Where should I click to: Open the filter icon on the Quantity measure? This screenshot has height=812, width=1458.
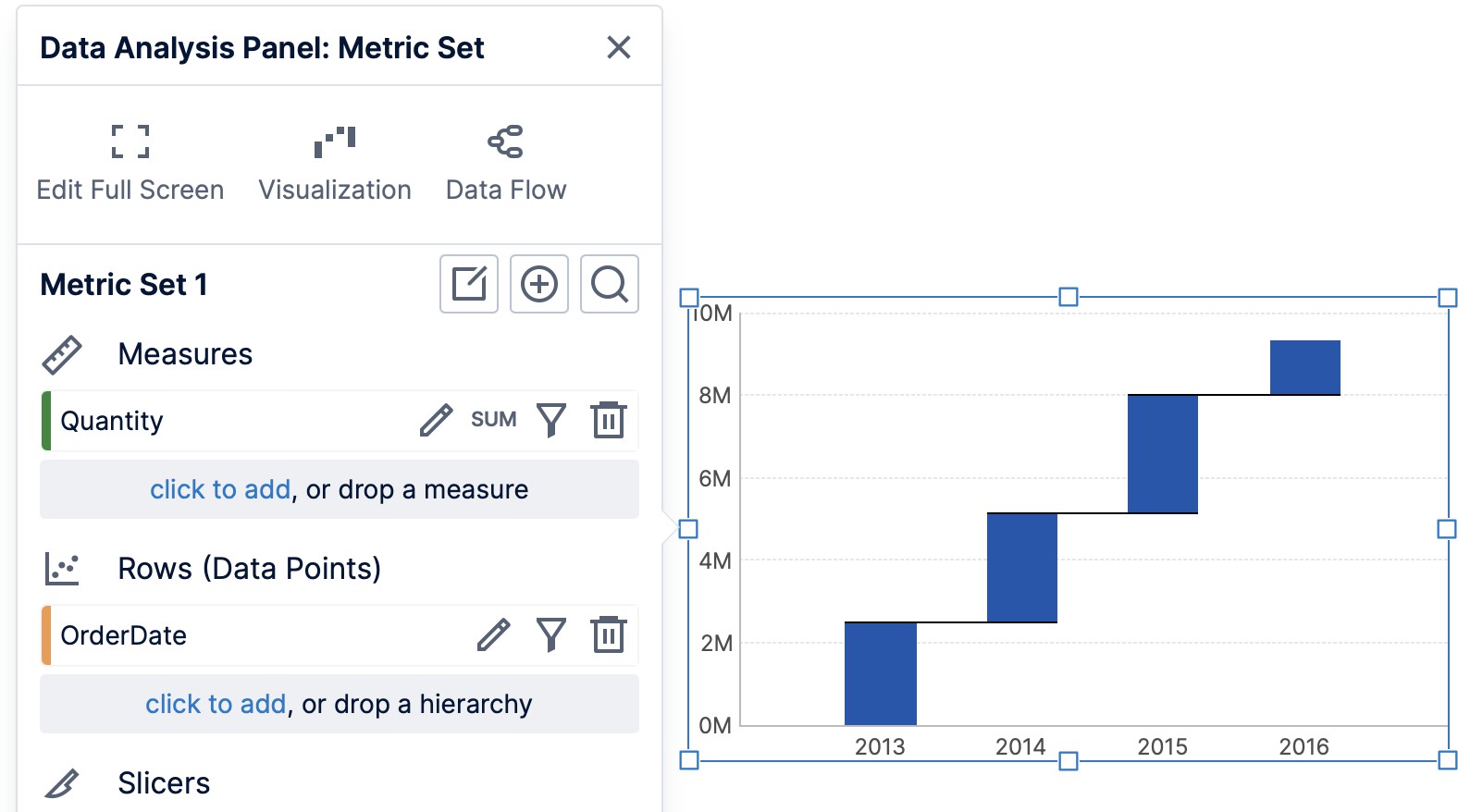tap(551, 419)
